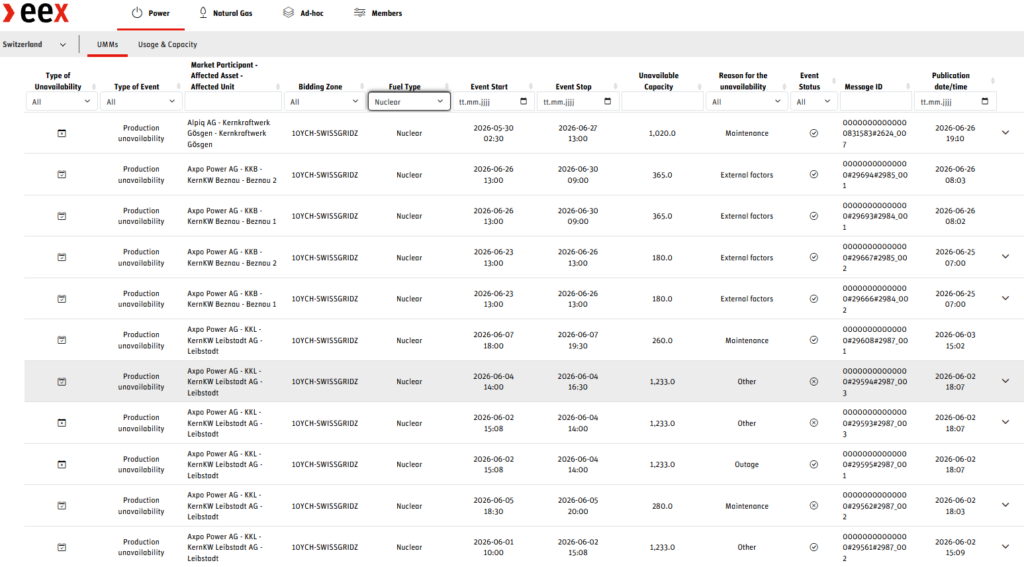Select the UMMs tab
This screenshot has width=1024, height=567.
108,44
